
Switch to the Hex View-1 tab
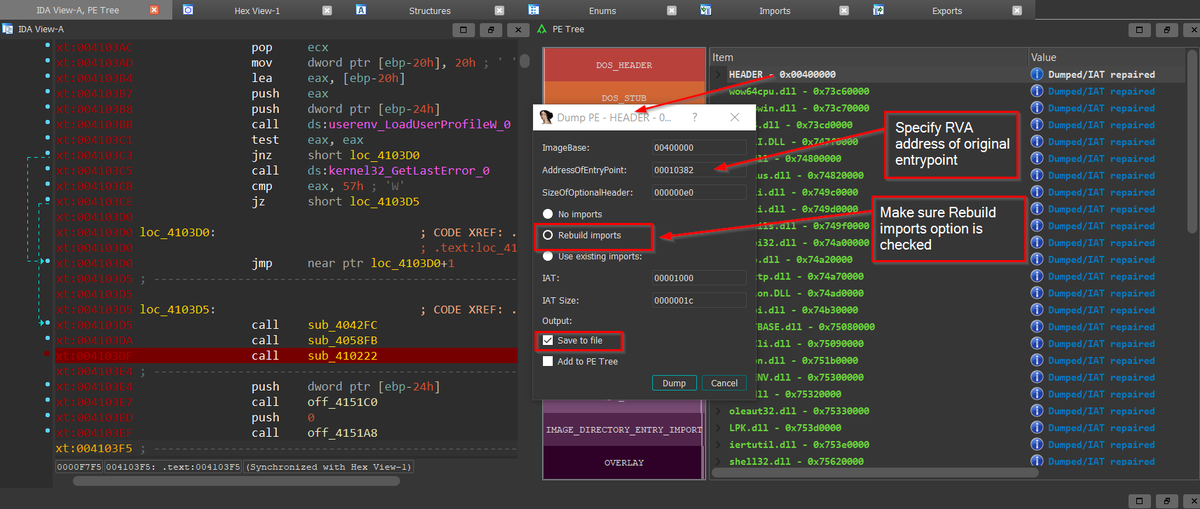pyautogui.click(x=257, y=10)
